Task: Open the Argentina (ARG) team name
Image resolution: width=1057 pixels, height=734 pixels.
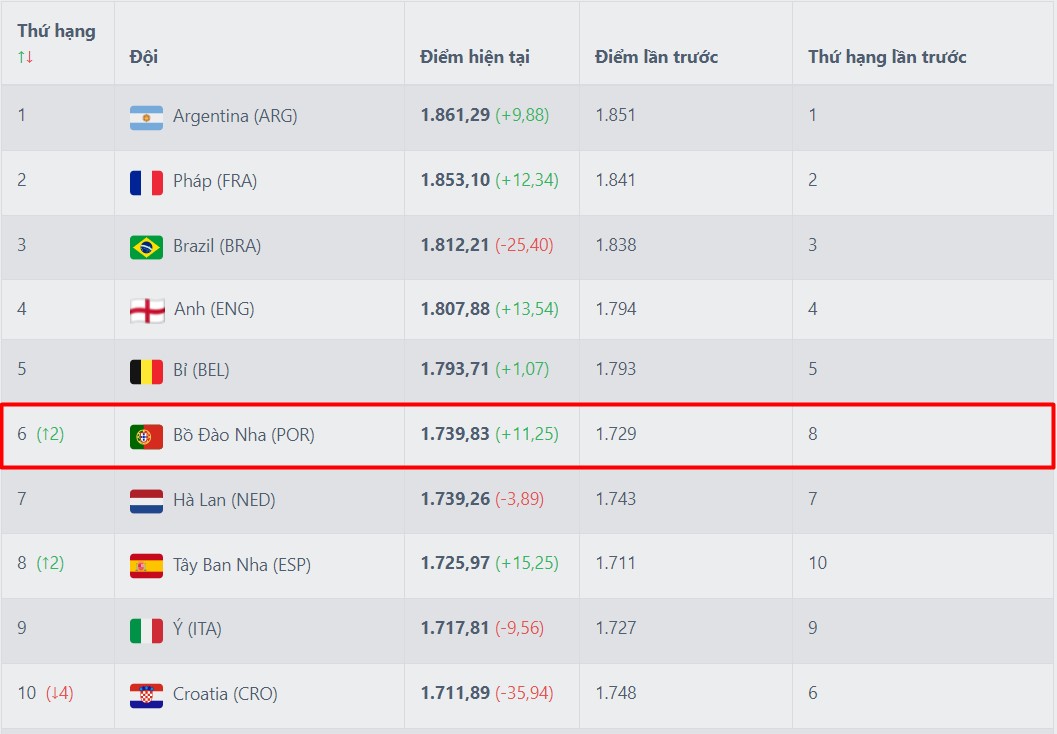Action: [x=235, y=116]
